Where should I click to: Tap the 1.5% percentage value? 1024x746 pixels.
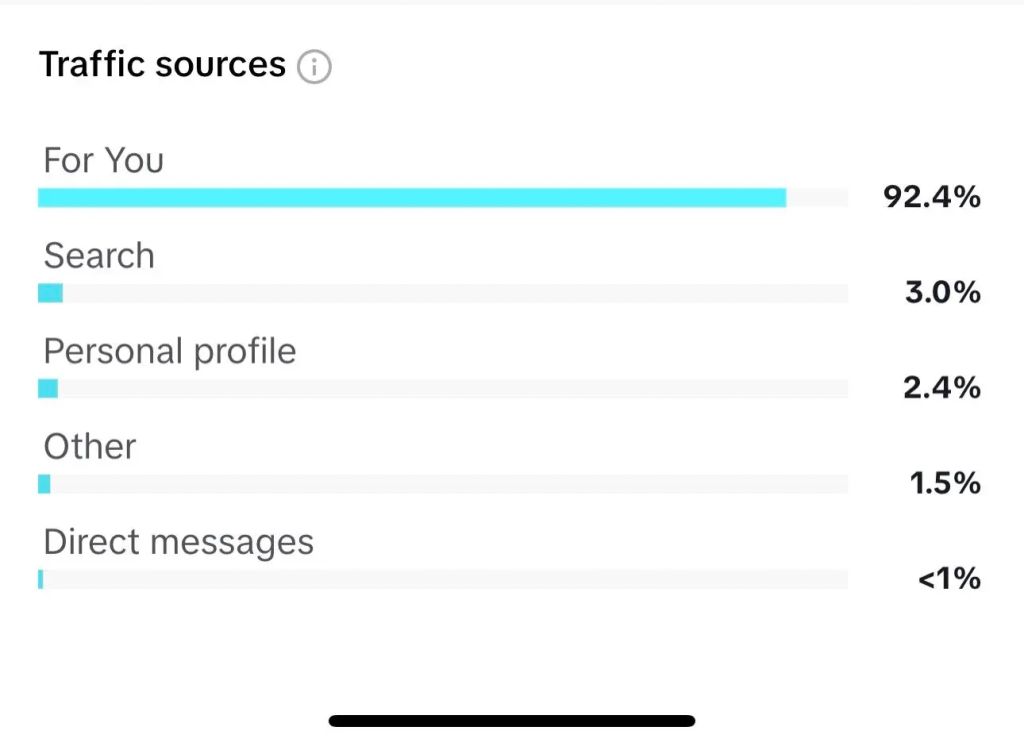click(944, 484)
